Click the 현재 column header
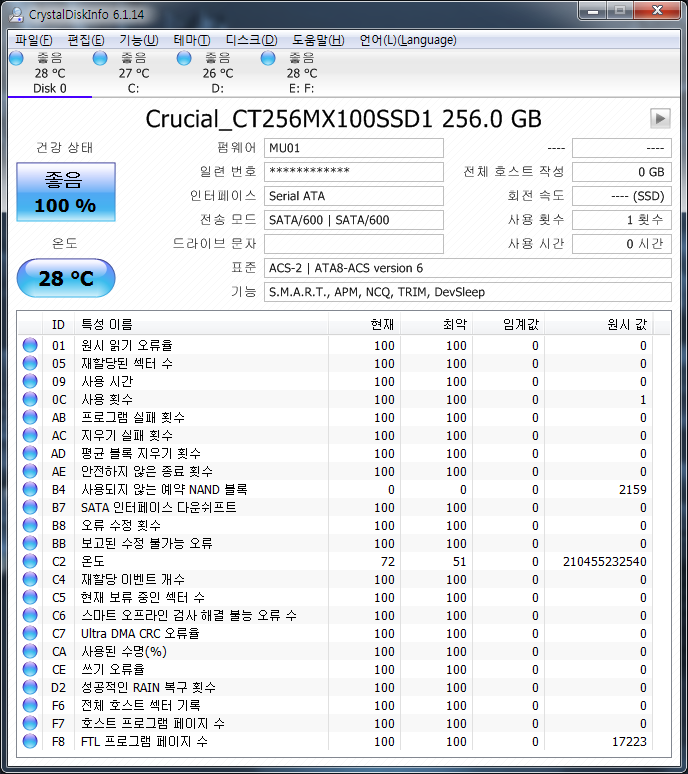 [364, 324]
